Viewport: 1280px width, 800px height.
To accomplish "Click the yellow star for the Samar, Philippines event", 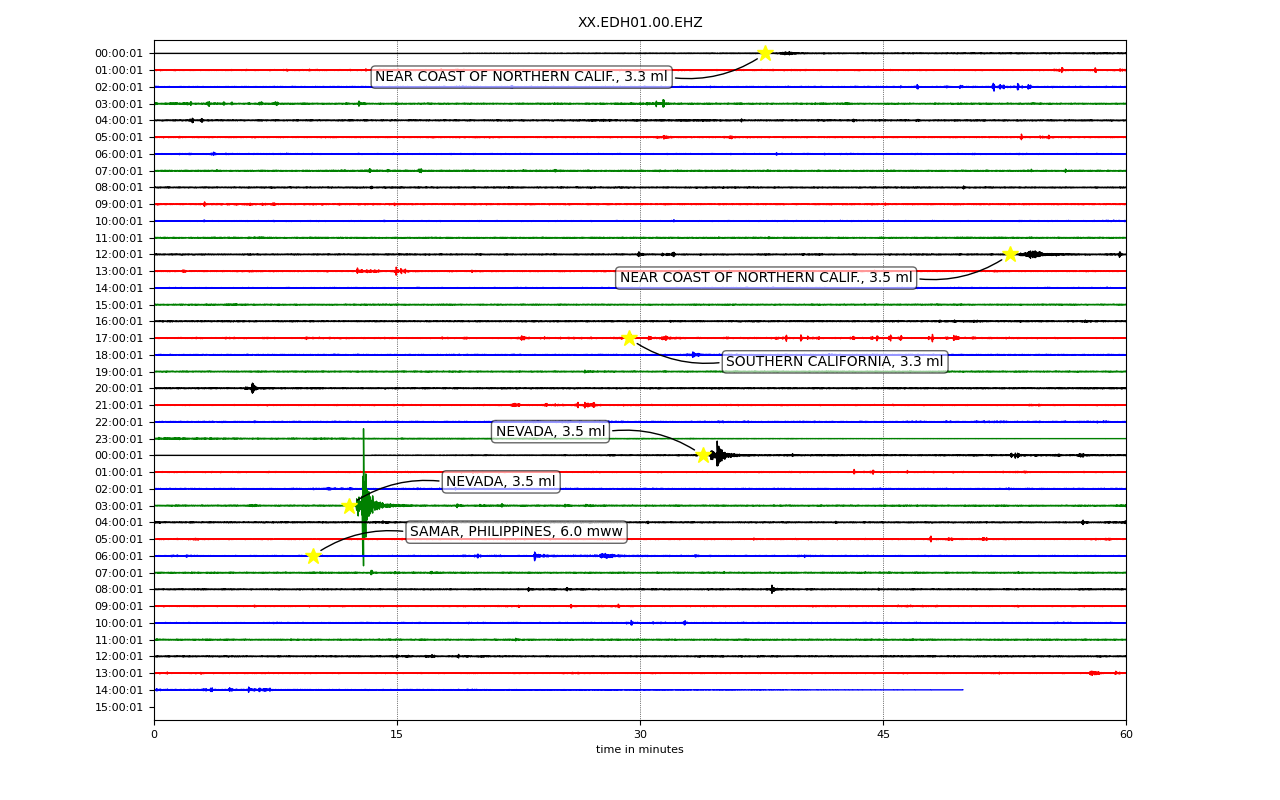I will [313, 556].
